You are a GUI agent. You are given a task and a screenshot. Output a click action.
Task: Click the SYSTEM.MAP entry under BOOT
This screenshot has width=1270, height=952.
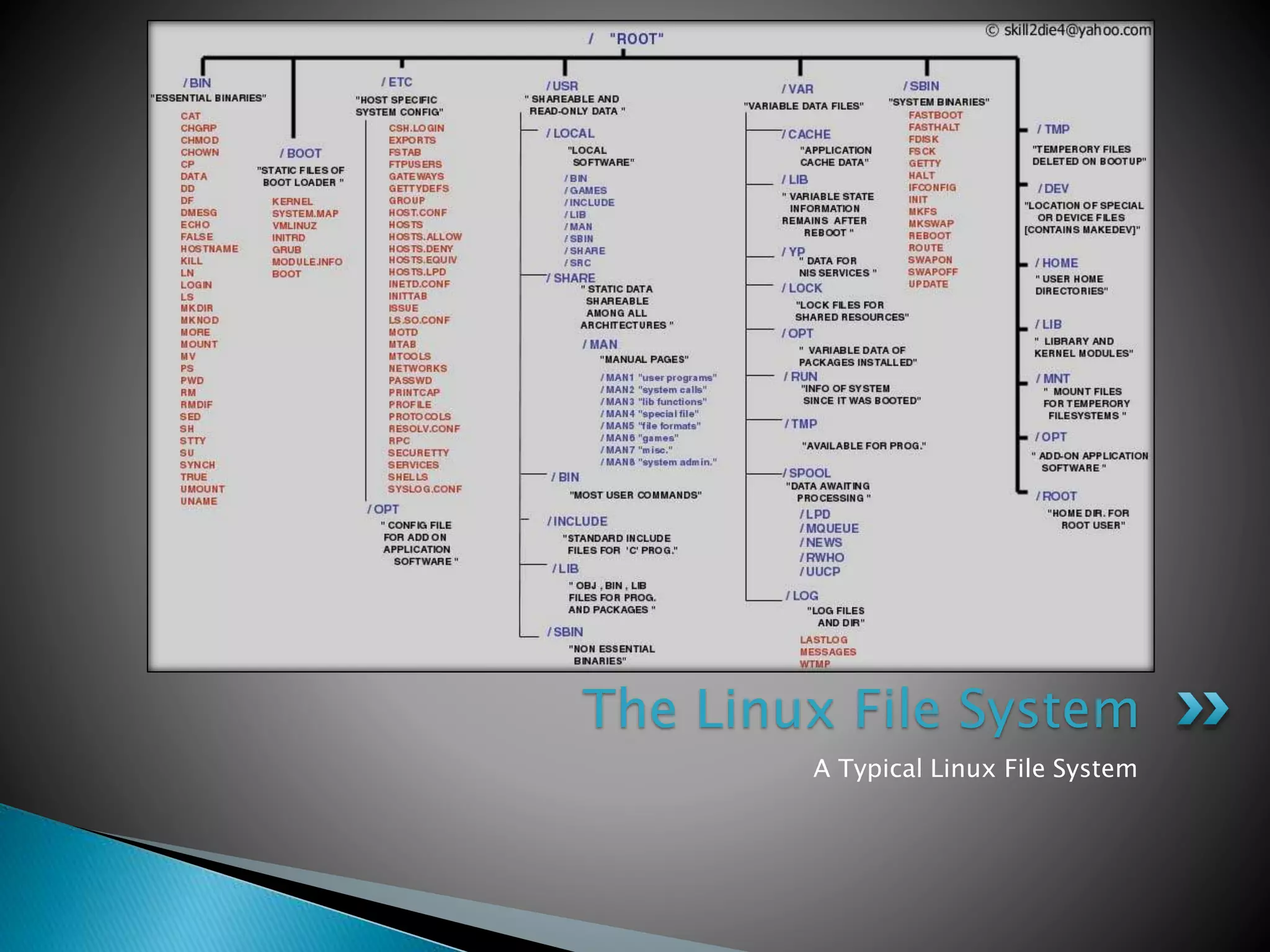tap(306, 214)
